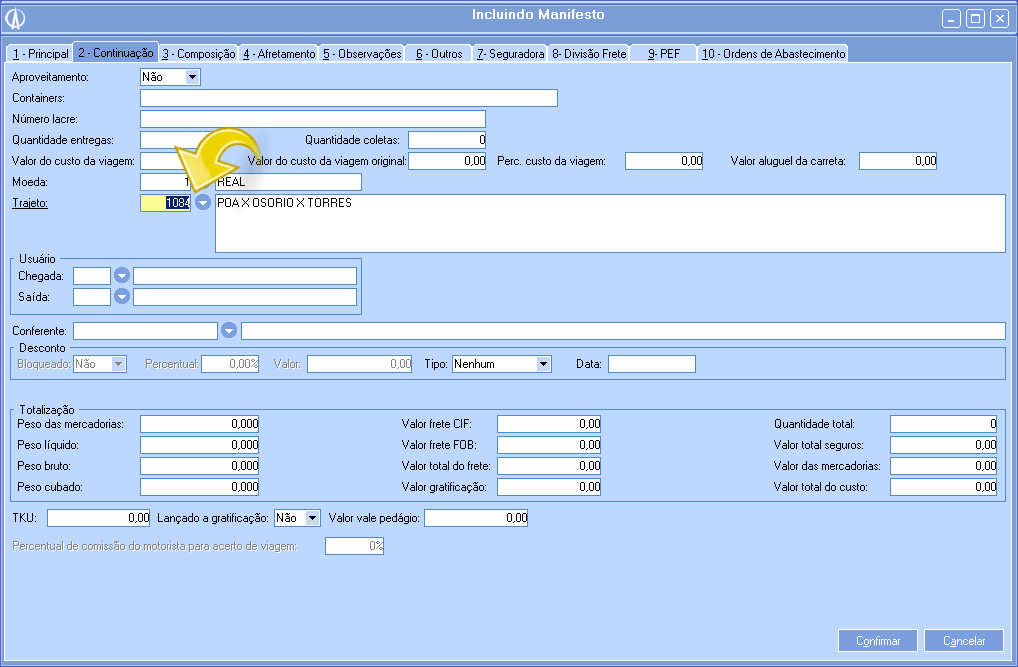Open lookup for Saída user
The image size is (1018, 667).
pos(122,296)
